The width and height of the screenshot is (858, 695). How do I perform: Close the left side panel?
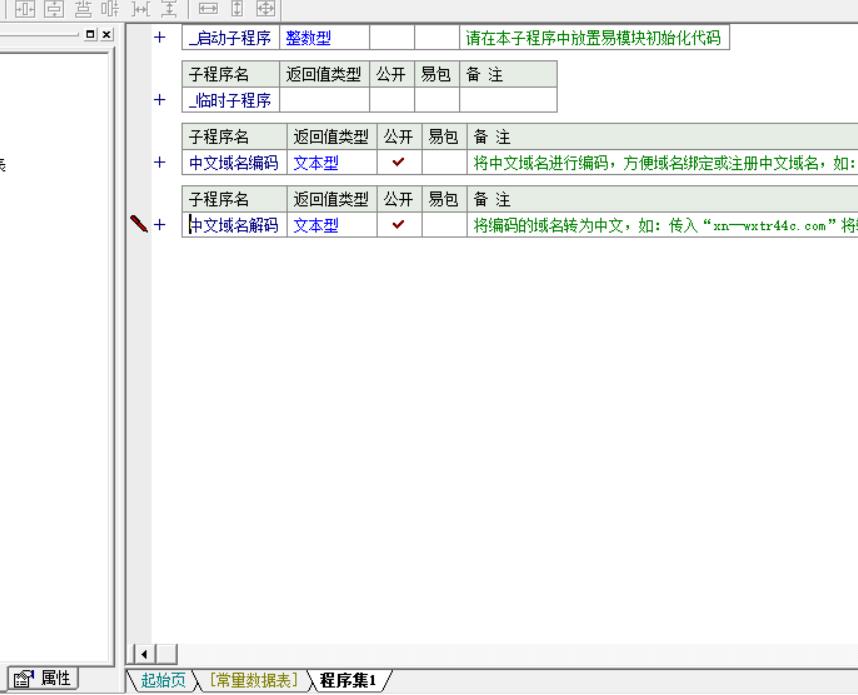tap(107, 34)
